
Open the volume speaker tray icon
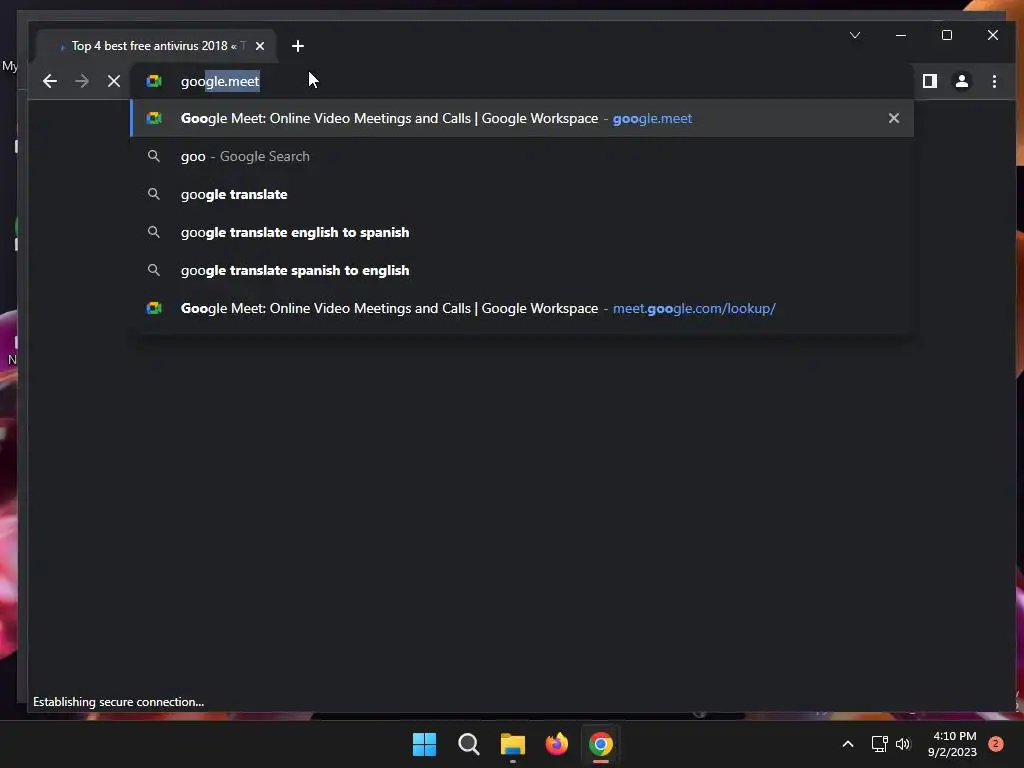pos(903,744)
